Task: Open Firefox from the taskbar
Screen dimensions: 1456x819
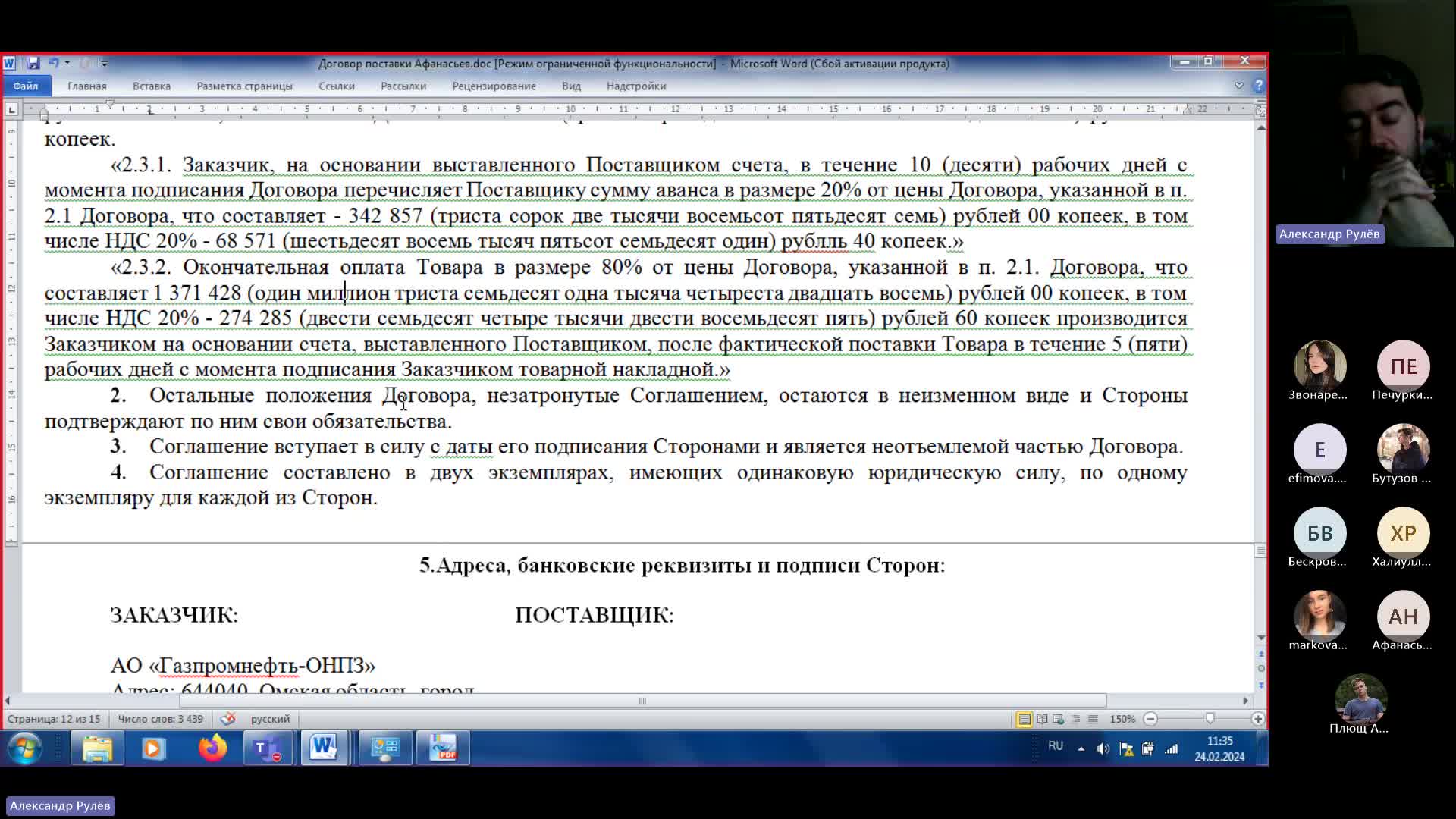Action: tap(212, 749)
